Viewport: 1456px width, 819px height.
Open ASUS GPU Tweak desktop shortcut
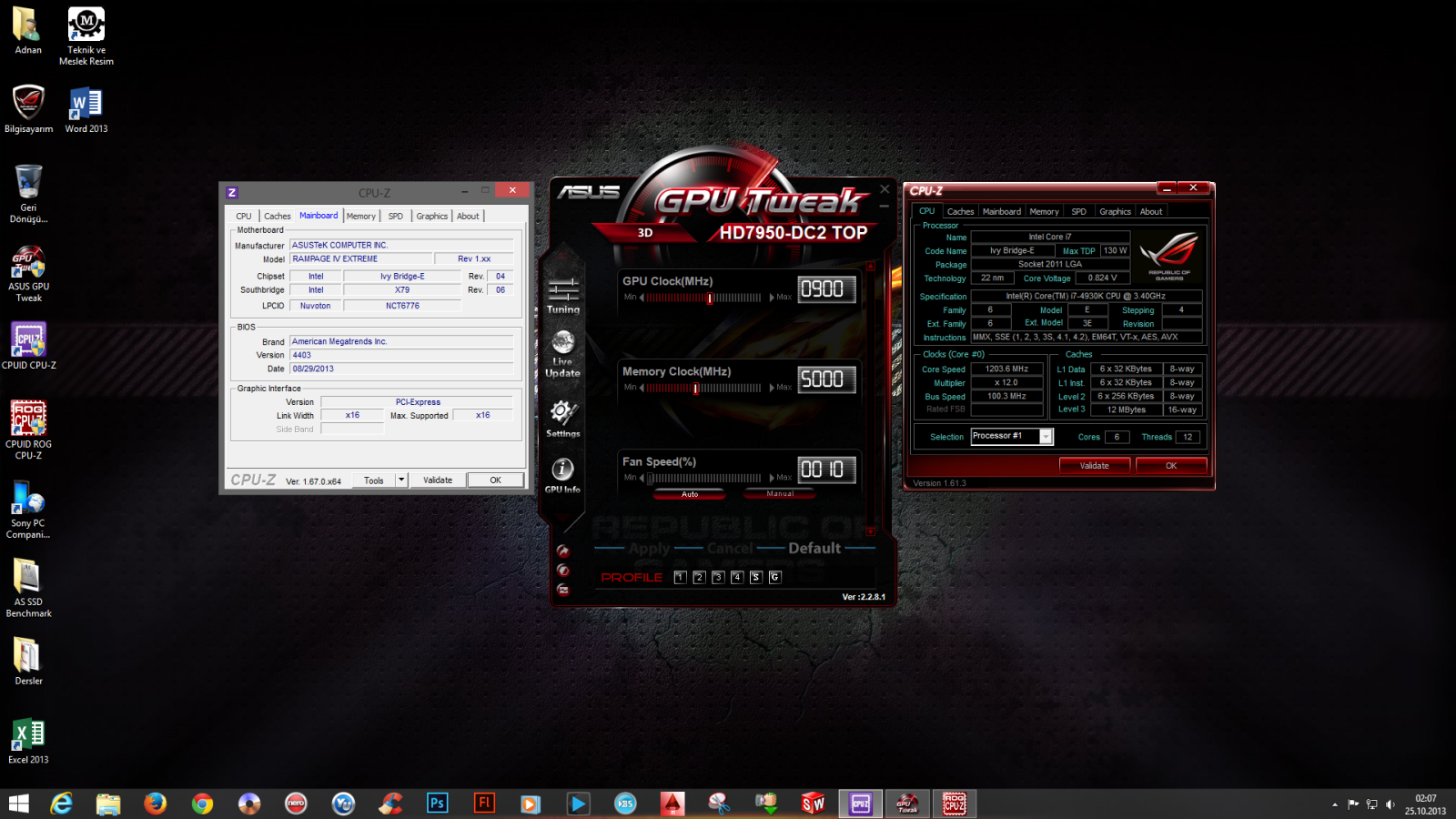[28, 274]
